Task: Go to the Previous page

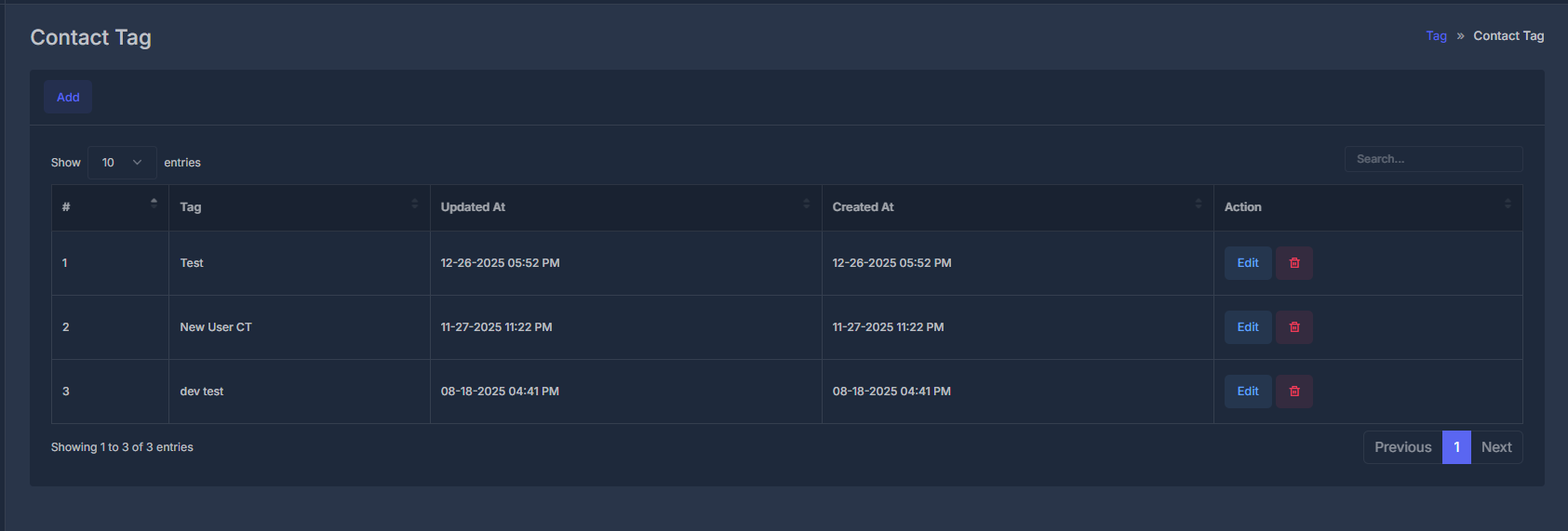Action: click(1402, 447)
